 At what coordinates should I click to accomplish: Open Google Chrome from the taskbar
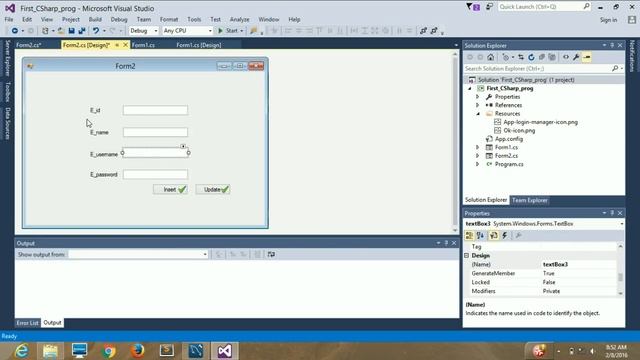[109, 351]
